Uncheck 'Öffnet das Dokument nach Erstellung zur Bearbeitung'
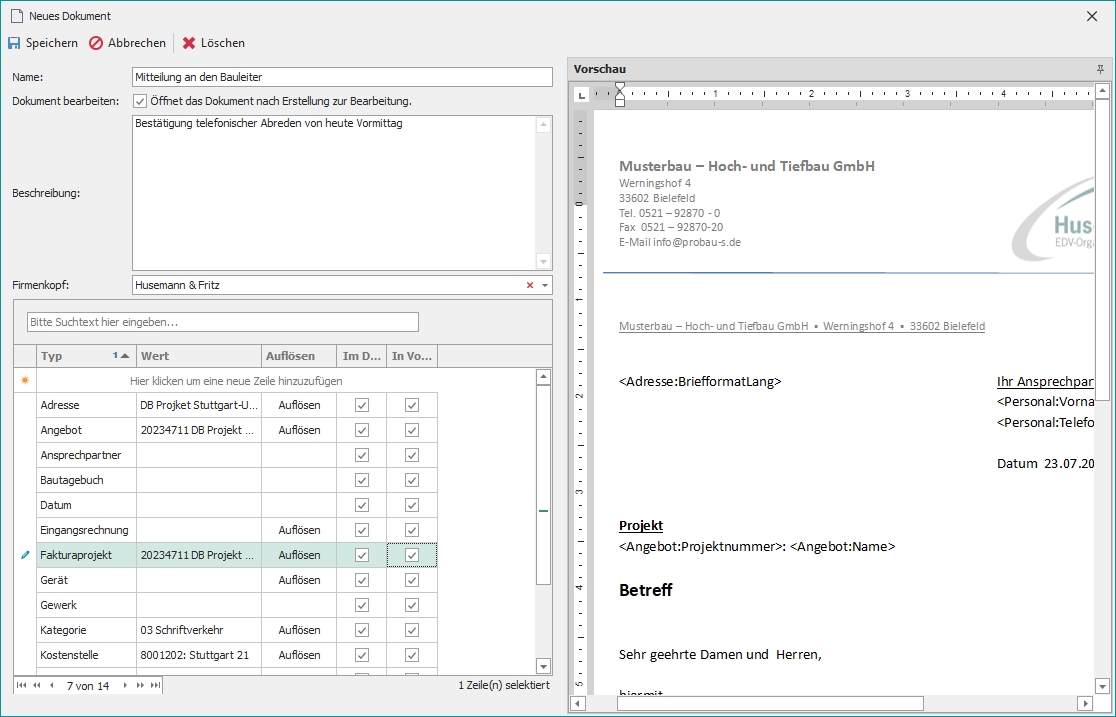 [x=141, y=100]
